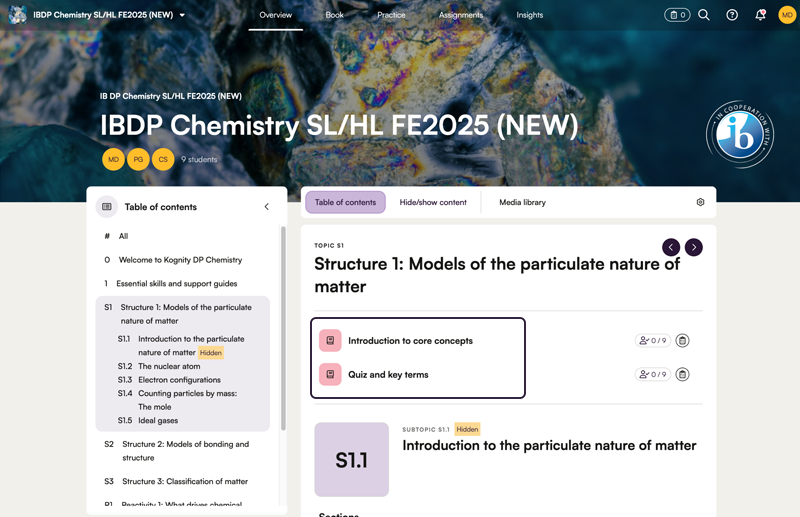The width and height of the screenshot is (800, 517).
Task: View 0/9 completion for Quiz and key terms
Action: (653, 375)
